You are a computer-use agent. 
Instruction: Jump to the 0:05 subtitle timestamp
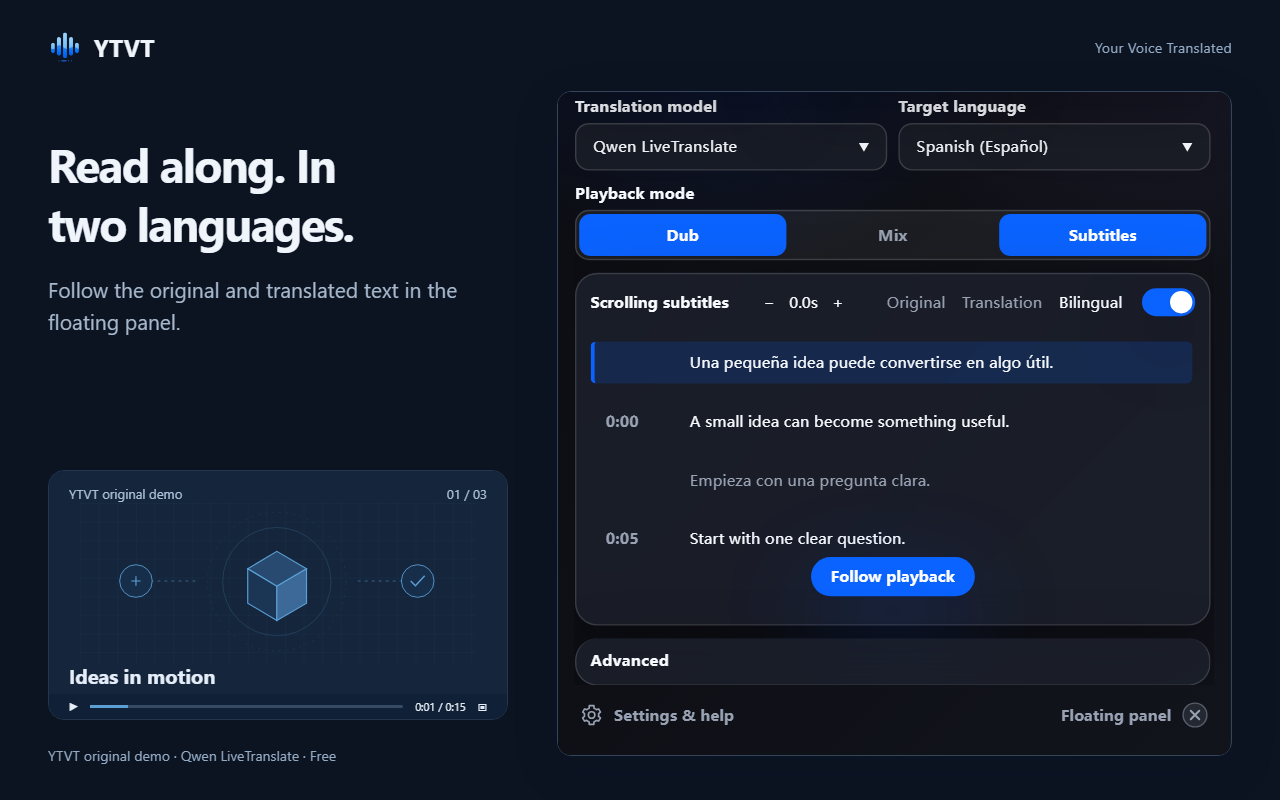(622, 539)
